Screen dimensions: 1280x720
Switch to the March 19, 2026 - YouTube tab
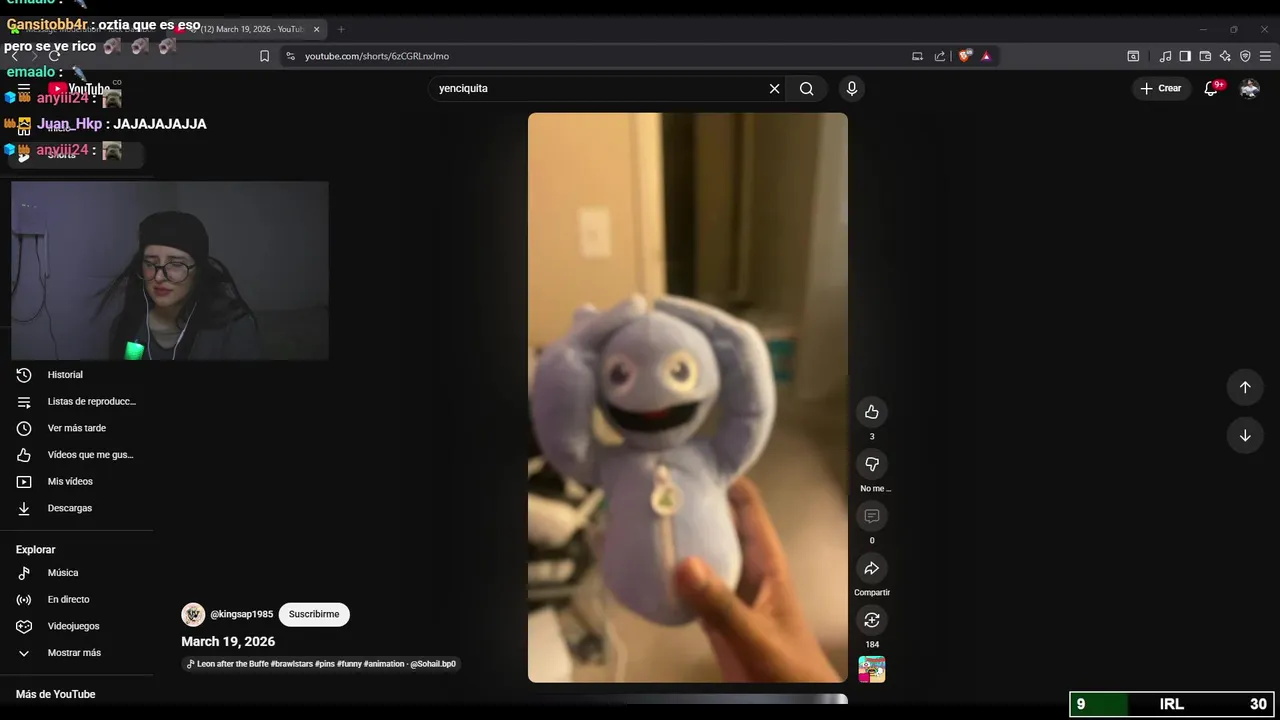[250, 29]
